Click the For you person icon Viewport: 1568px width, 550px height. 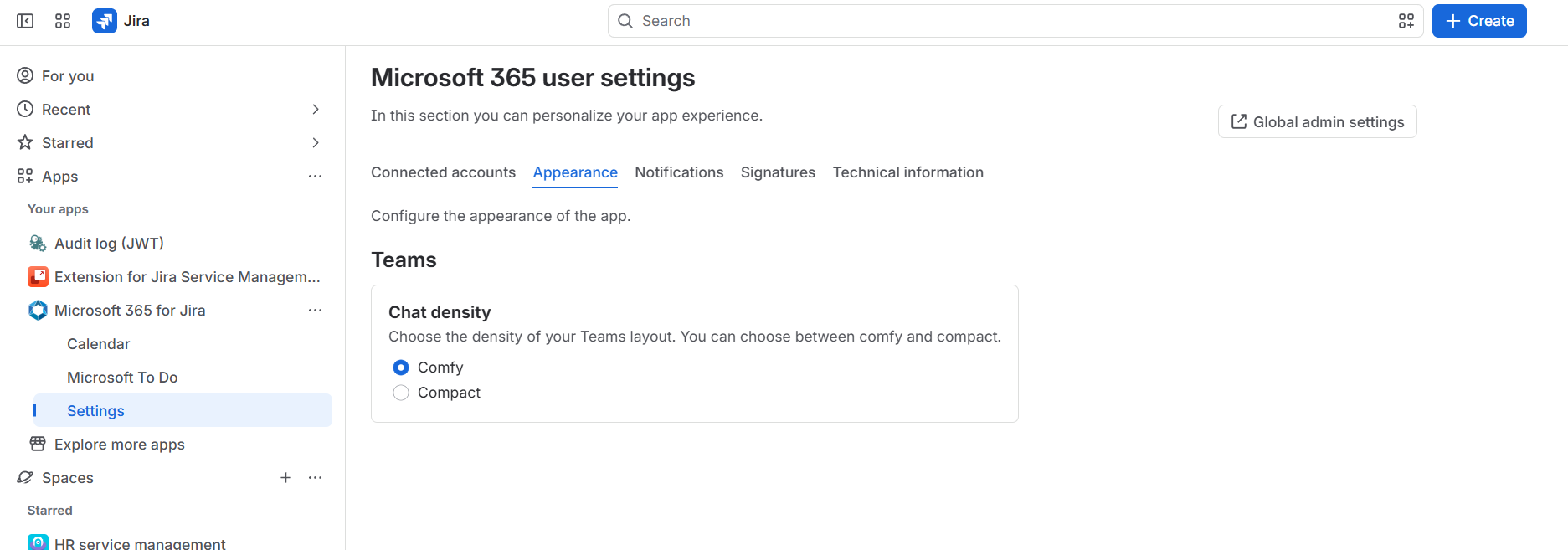25,76
